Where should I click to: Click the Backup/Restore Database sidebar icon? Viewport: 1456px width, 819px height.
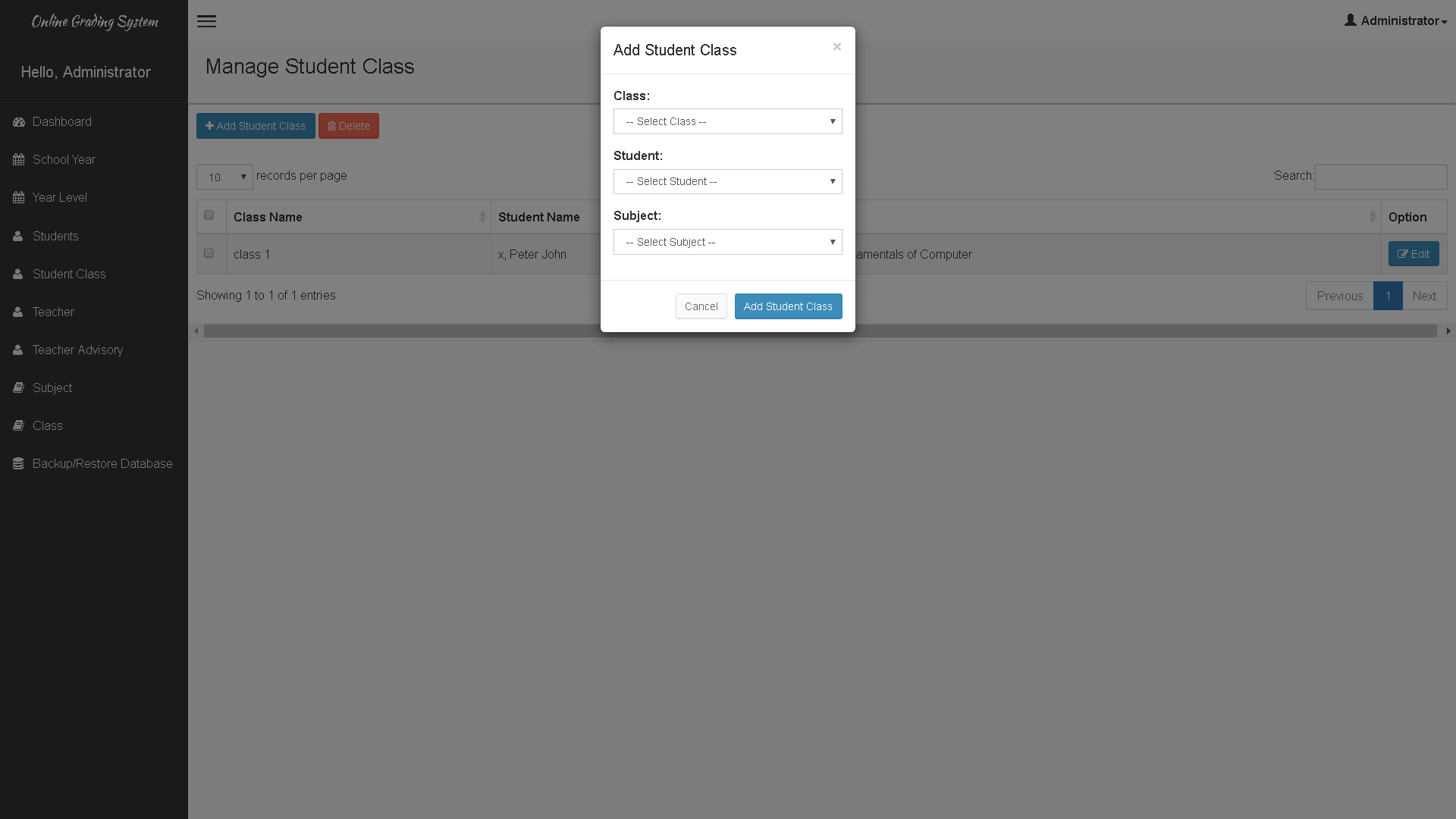18,464
